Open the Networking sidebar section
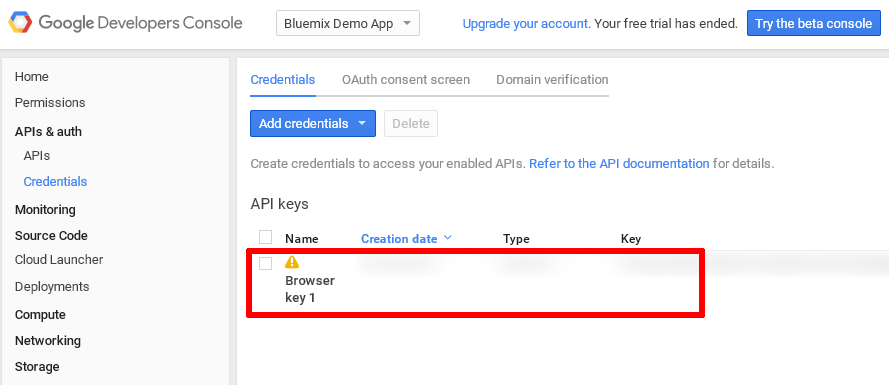The image size is (889, 385). (48, 341)
